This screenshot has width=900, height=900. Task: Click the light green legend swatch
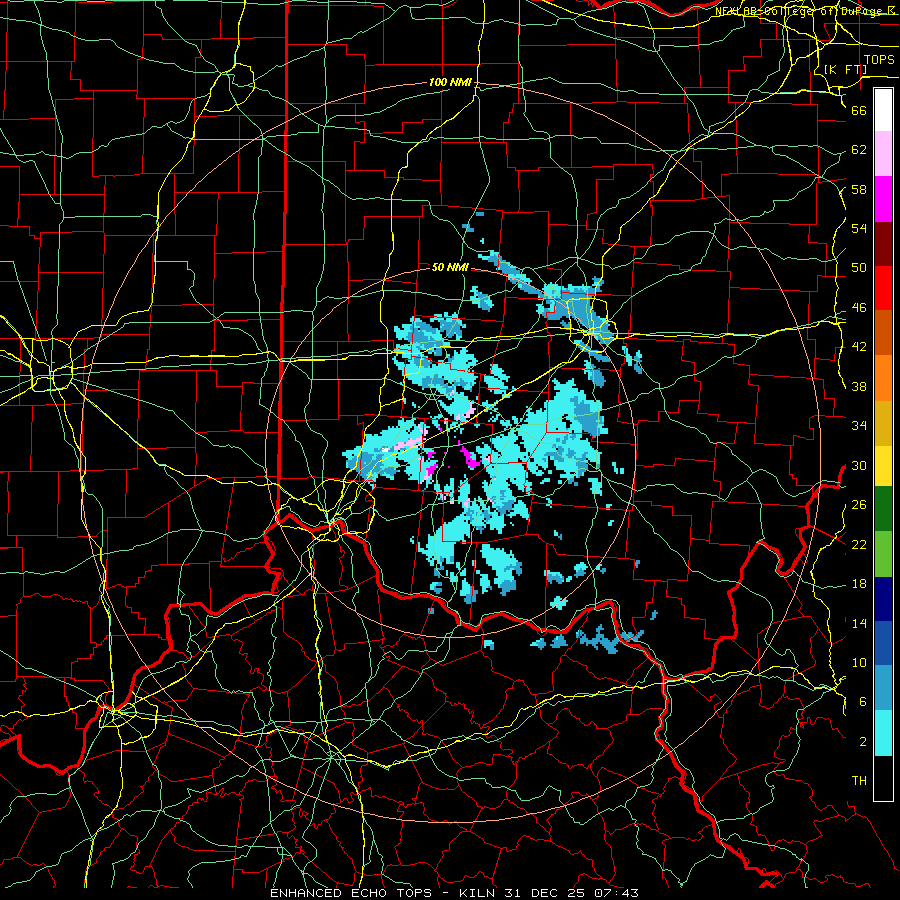883,554
